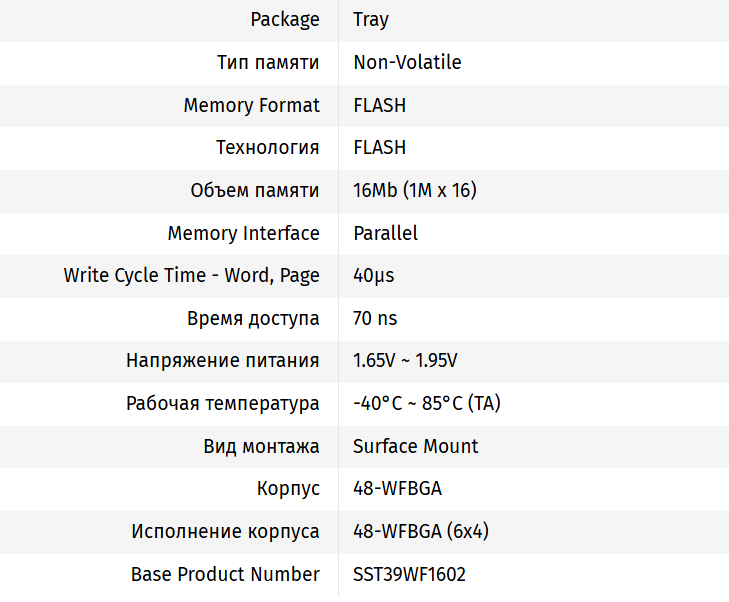The image size is (729, 602).
Task: Select the "Surface Mount" value
Action: [415, 446]
